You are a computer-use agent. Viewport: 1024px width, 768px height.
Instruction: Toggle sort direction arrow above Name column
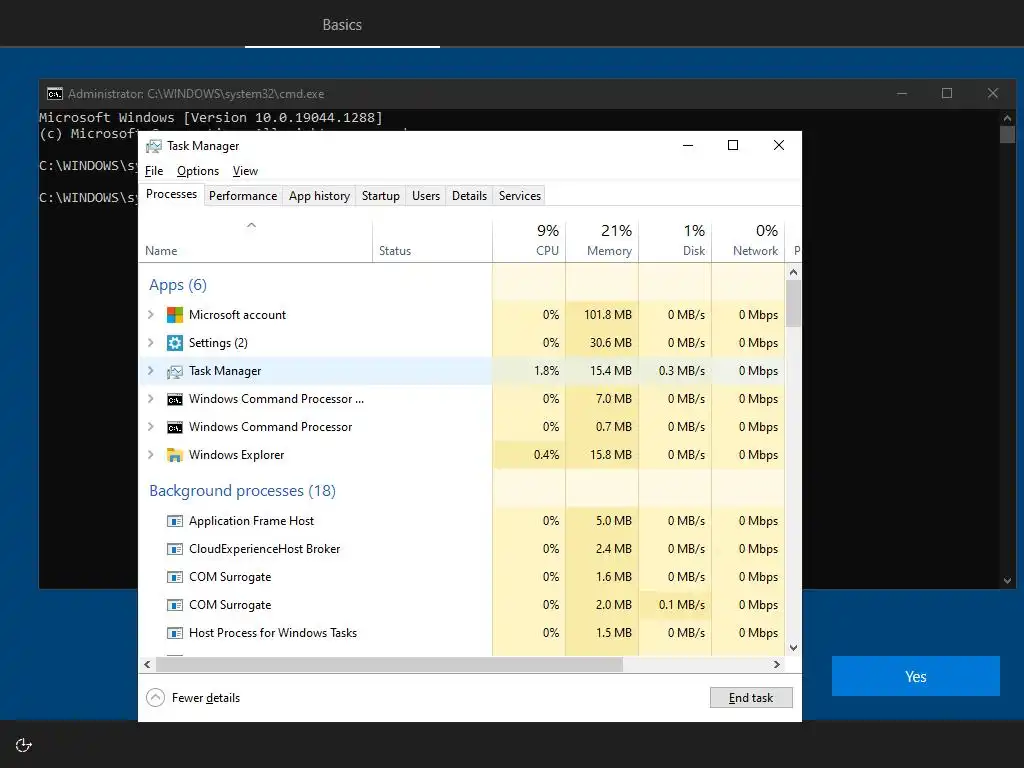pyautogui.click(x=251, y=225)
